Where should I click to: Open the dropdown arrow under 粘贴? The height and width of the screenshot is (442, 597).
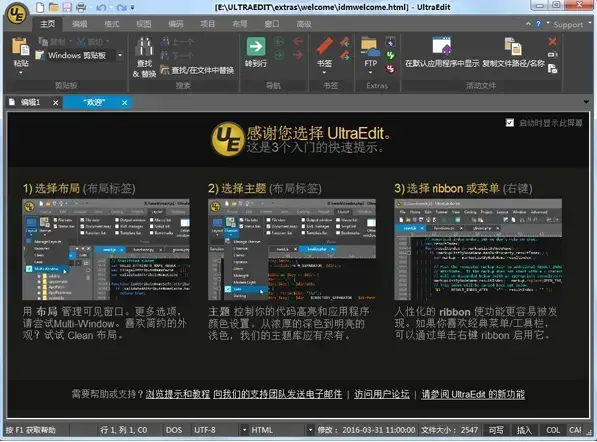[x=21, y=72]
